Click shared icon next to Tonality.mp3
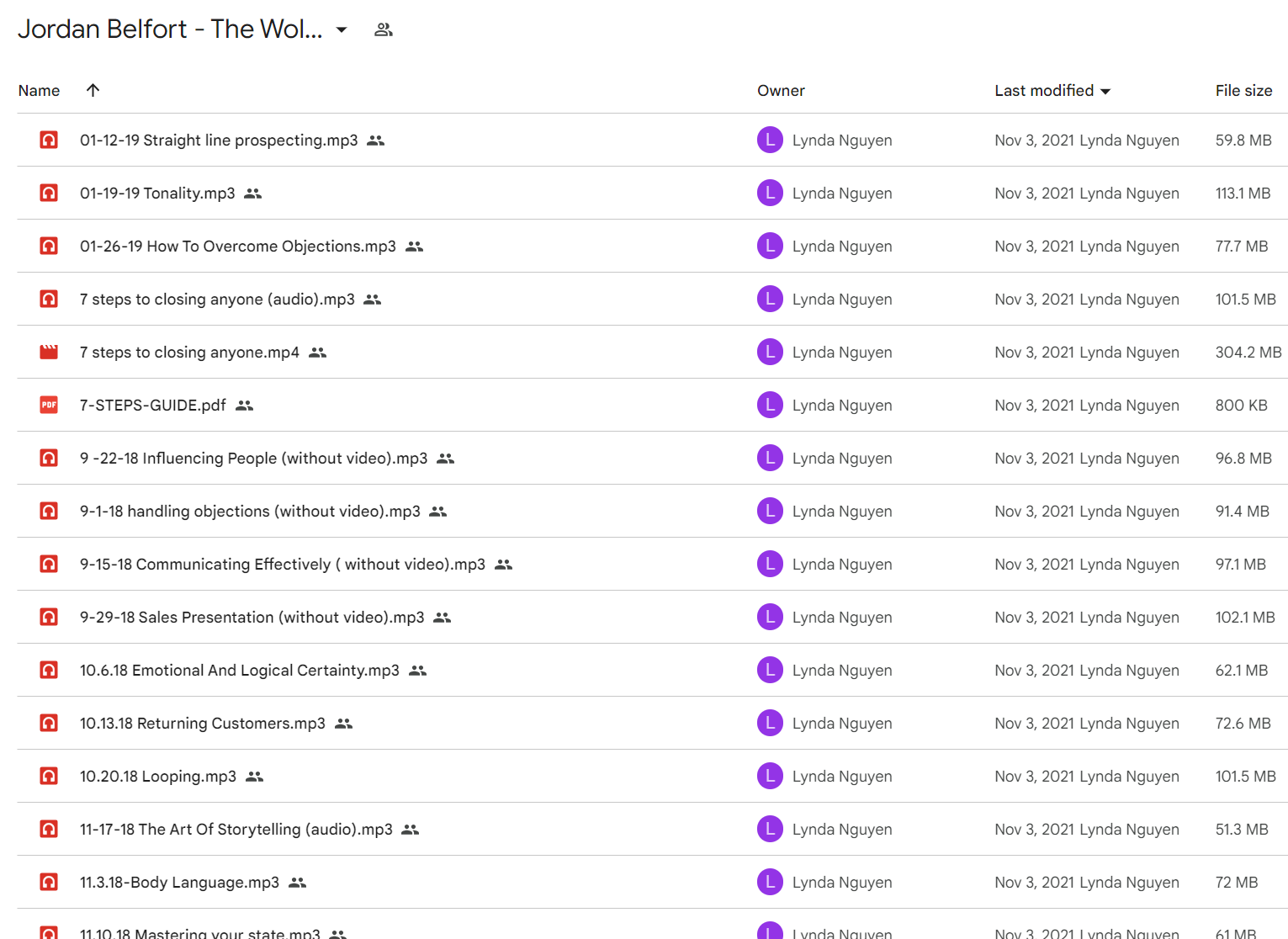This screenshot has height=939, width=1288. [253, 194]
